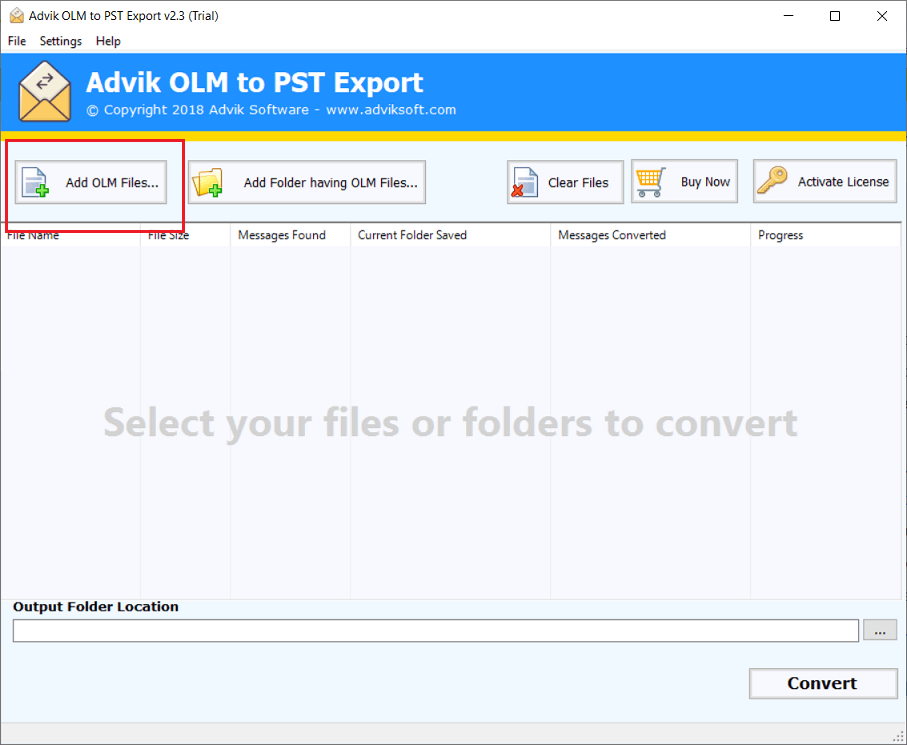The image size is (907, 745).
Task: Click the Advik envelope logo in banner
Action: pyautogui.click(x=45, y=91)
